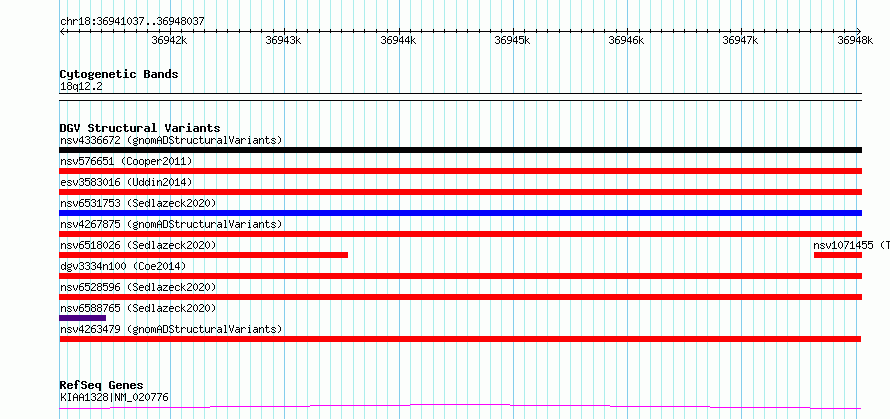
Task: Select nsv4336672 gnomADStructuralVariants label
Action: click(171, 140)
